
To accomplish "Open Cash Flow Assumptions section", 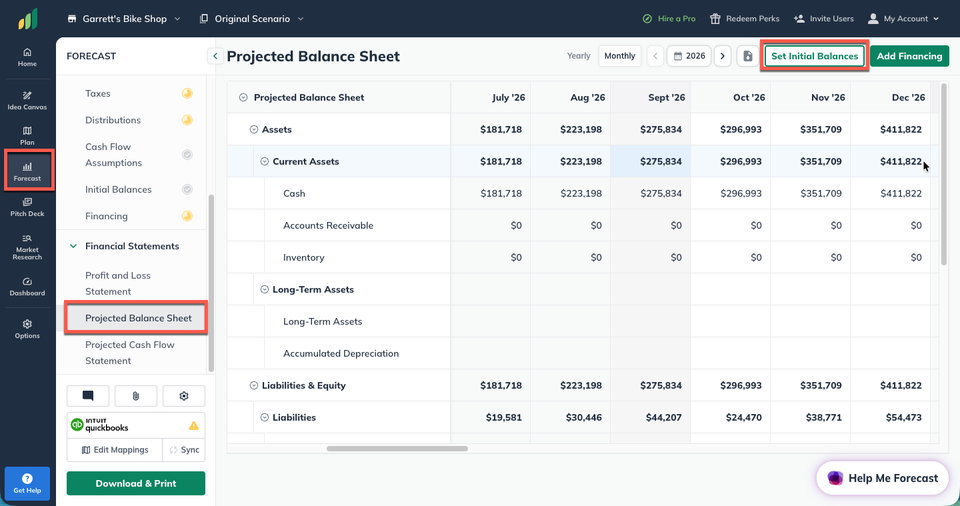I will click(x=114, y=154).
